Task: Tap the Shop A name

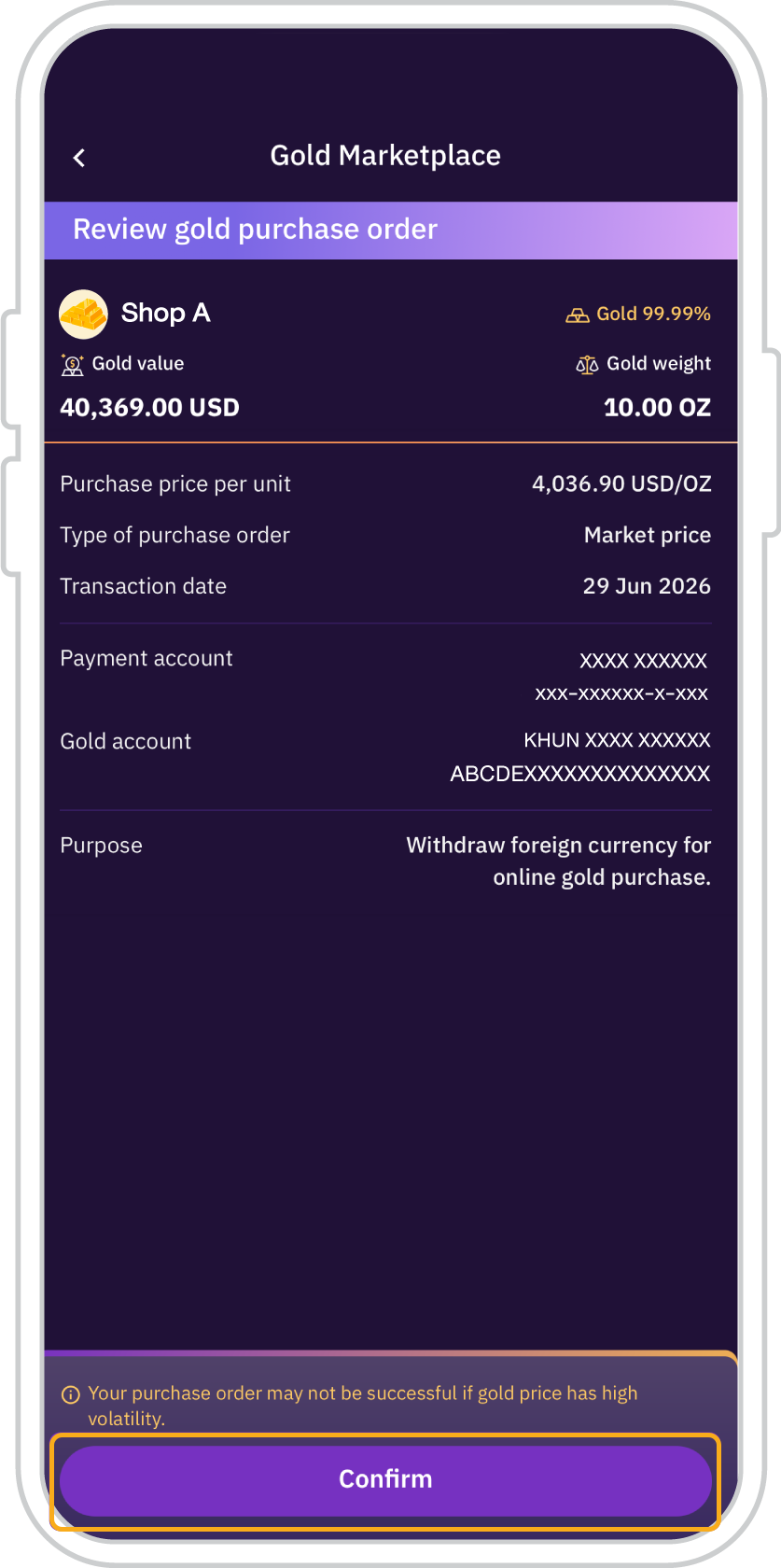Action: click(166, 313)
